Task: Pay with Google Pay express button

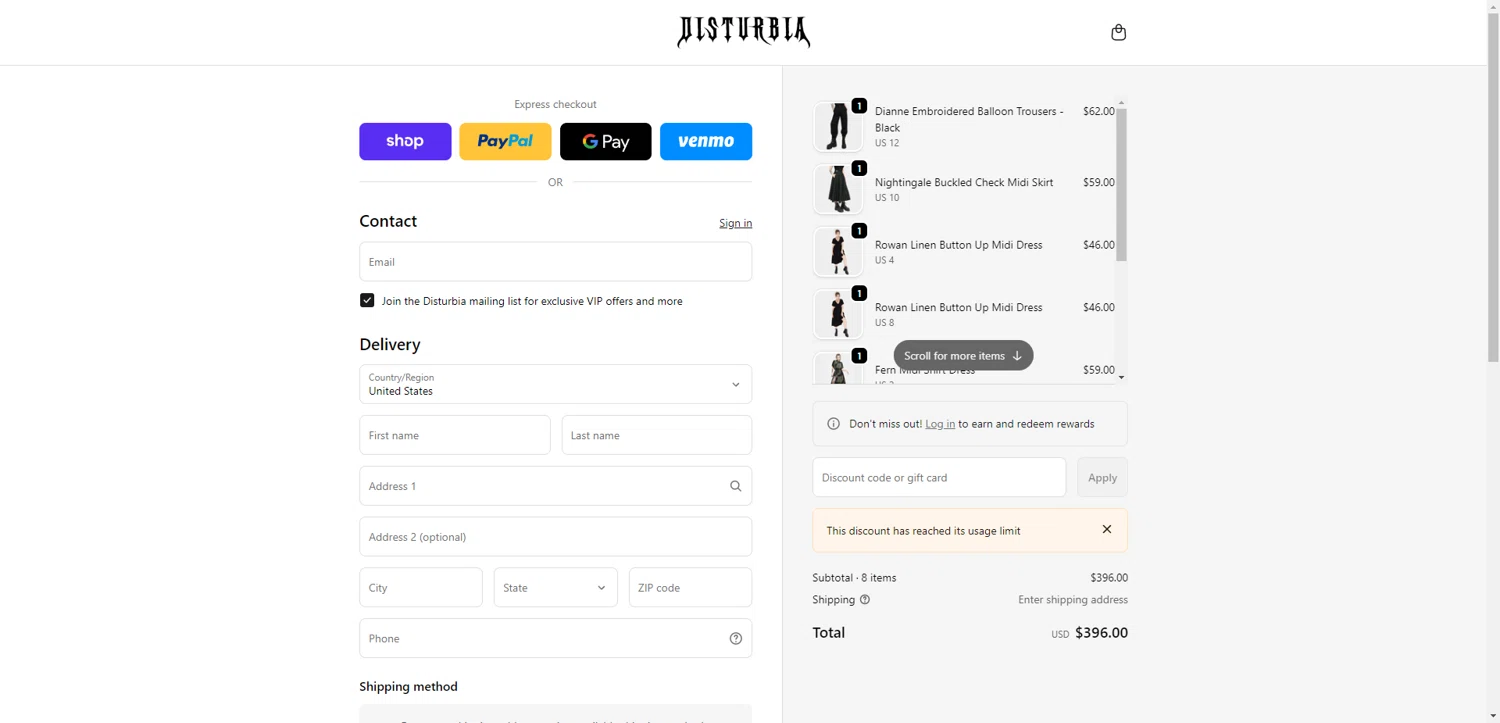Action: point(605,141)
